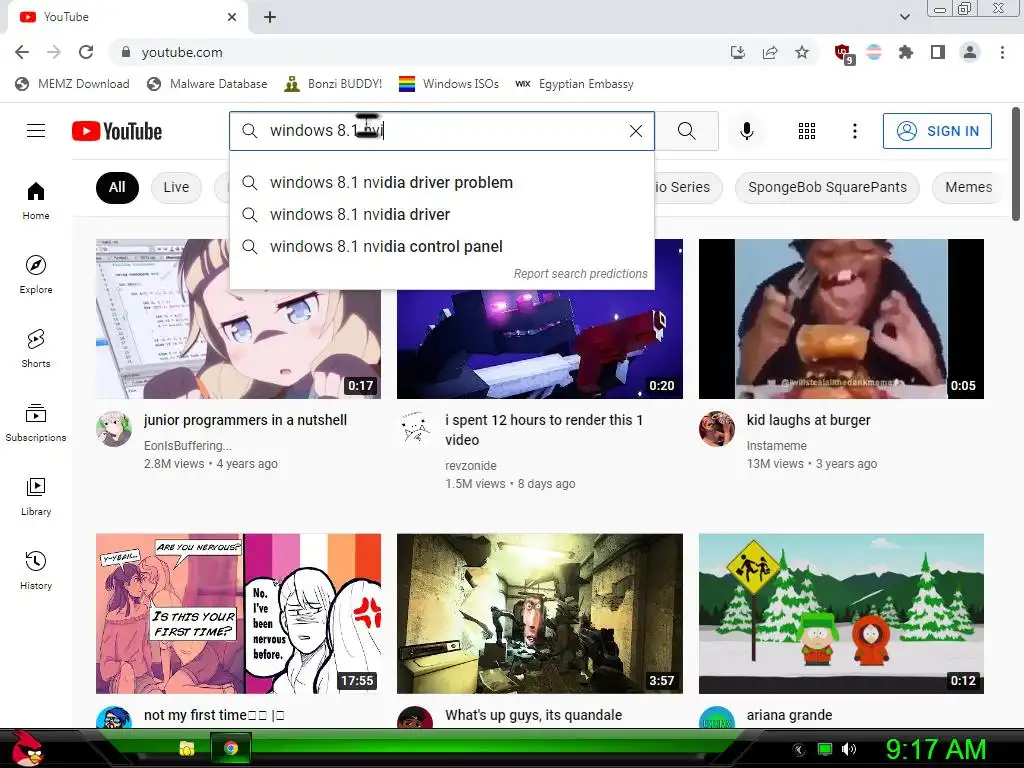Open the Extensions puzzle menu
The image size is (1024, 768).
tap(906, 52)
